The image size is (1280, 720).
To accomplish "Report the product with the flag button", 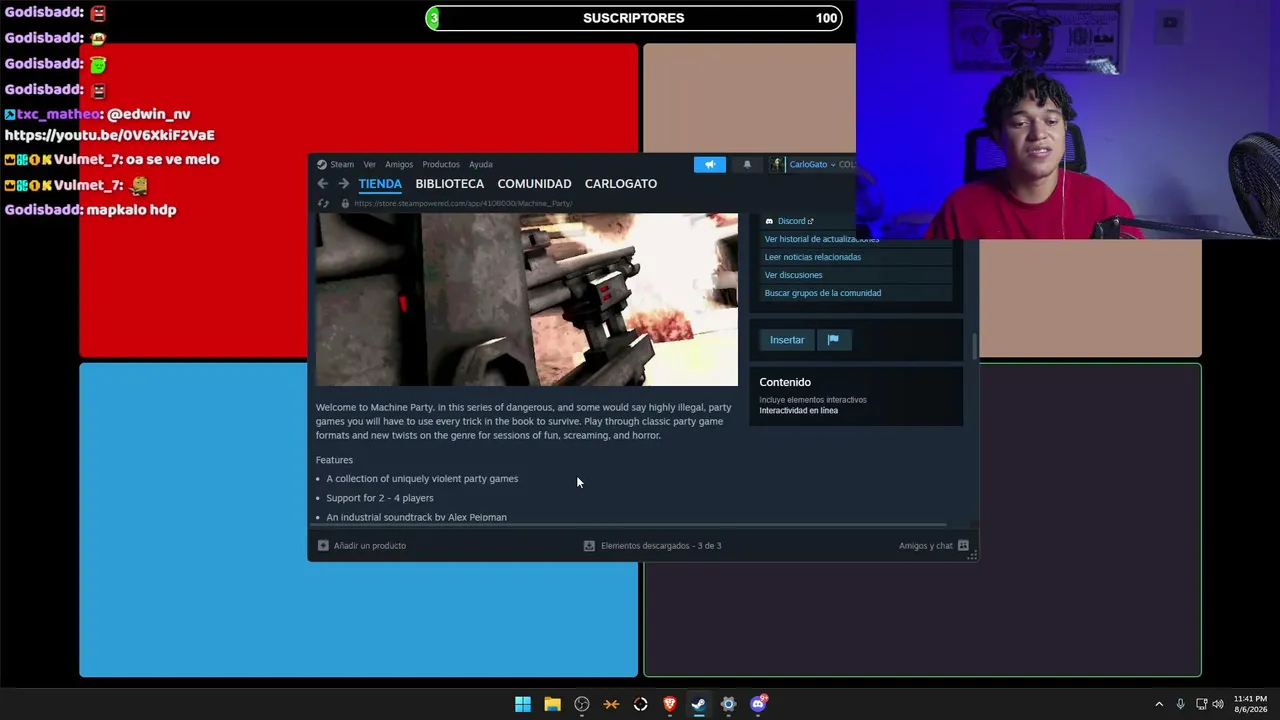I will click(x=833, y=340).
